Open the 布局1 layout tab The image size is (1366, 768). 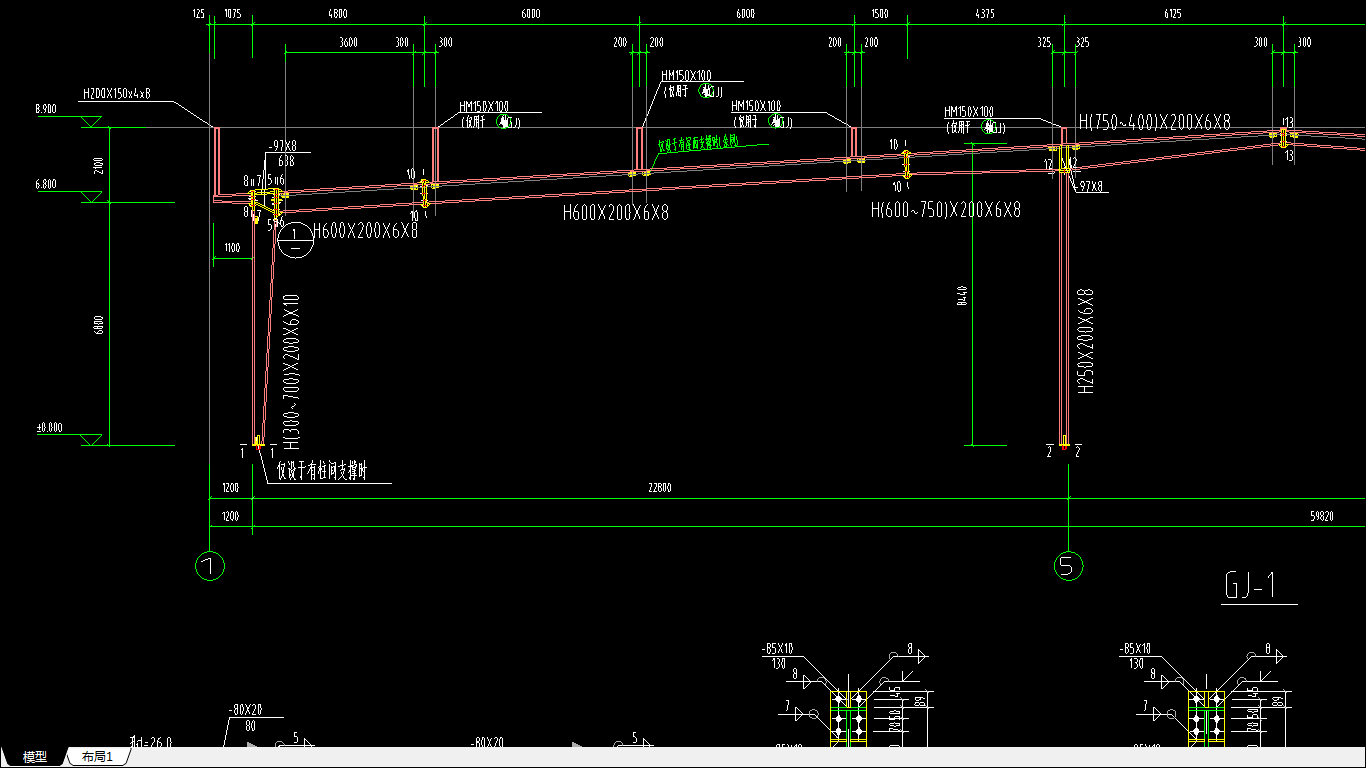pyautogui.click(x=97, y=757)
